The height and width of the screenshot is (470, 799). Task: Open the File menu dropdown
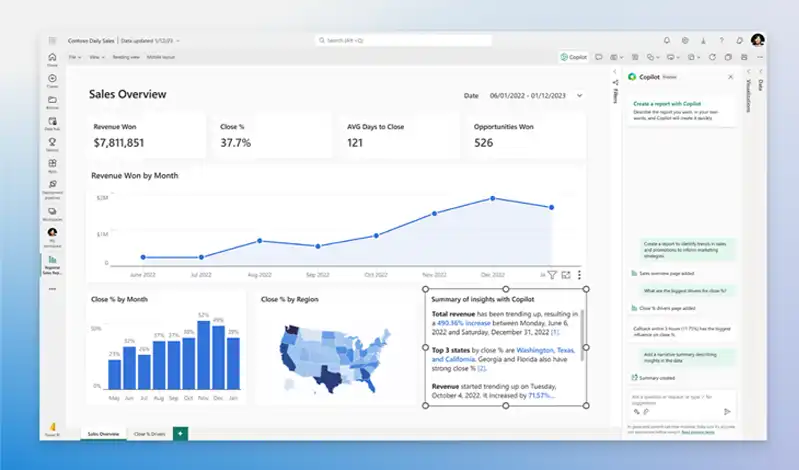tap(75, 57)
